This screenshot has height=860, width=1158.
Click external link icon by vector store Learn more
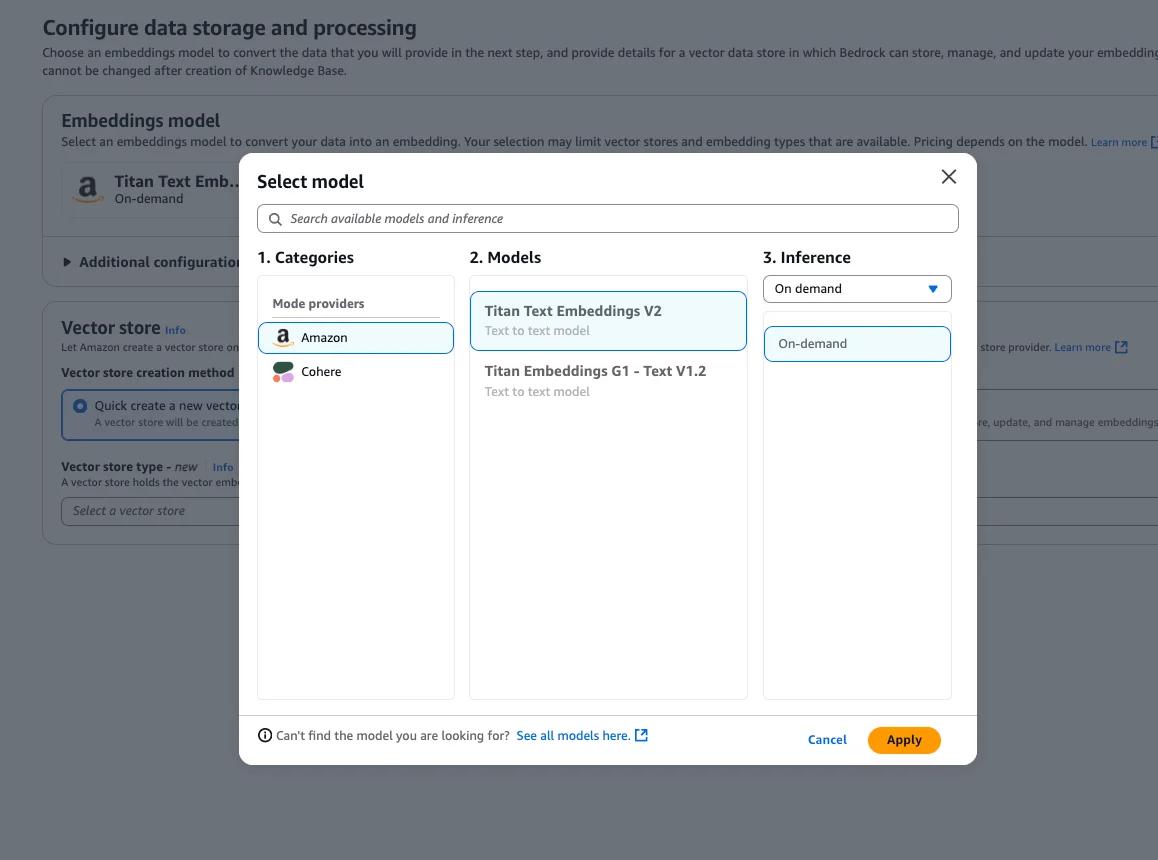tap(1121, 347)
